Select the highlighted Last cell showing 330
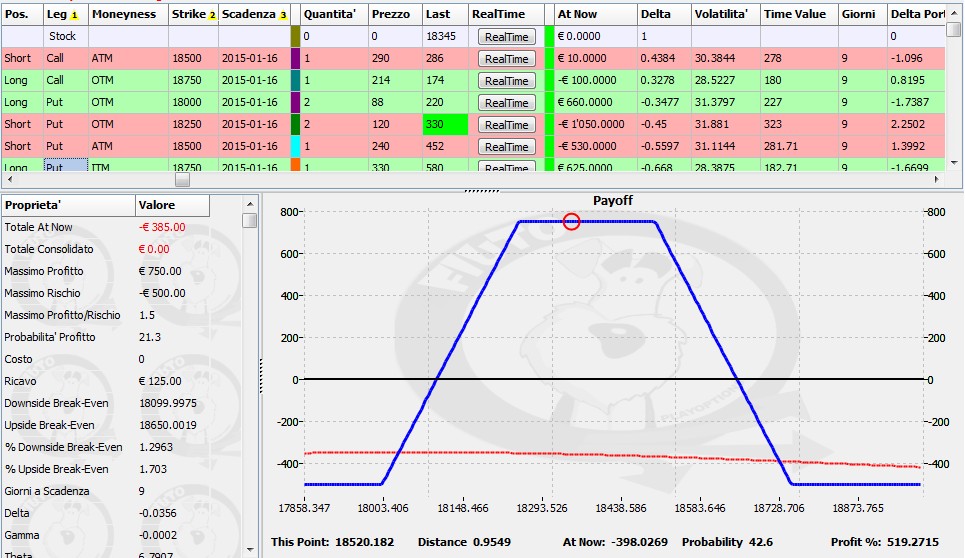The height and width of the screenshot is (558, 965). (446, 124)
